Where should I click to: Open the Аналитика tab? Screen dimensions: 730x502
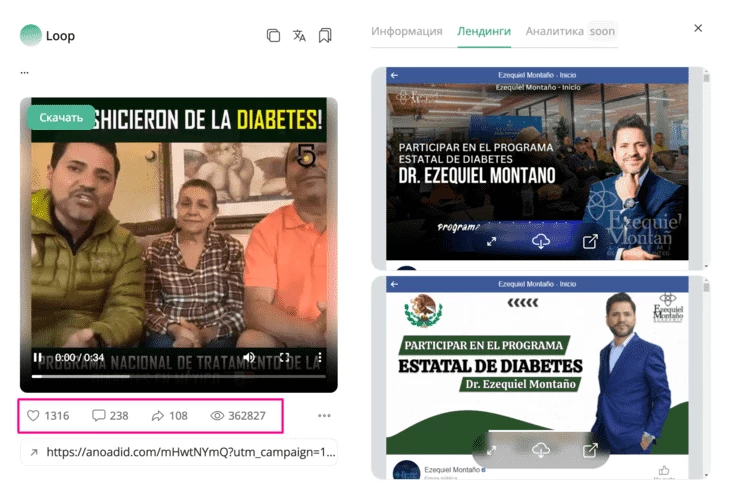(554, 31)
